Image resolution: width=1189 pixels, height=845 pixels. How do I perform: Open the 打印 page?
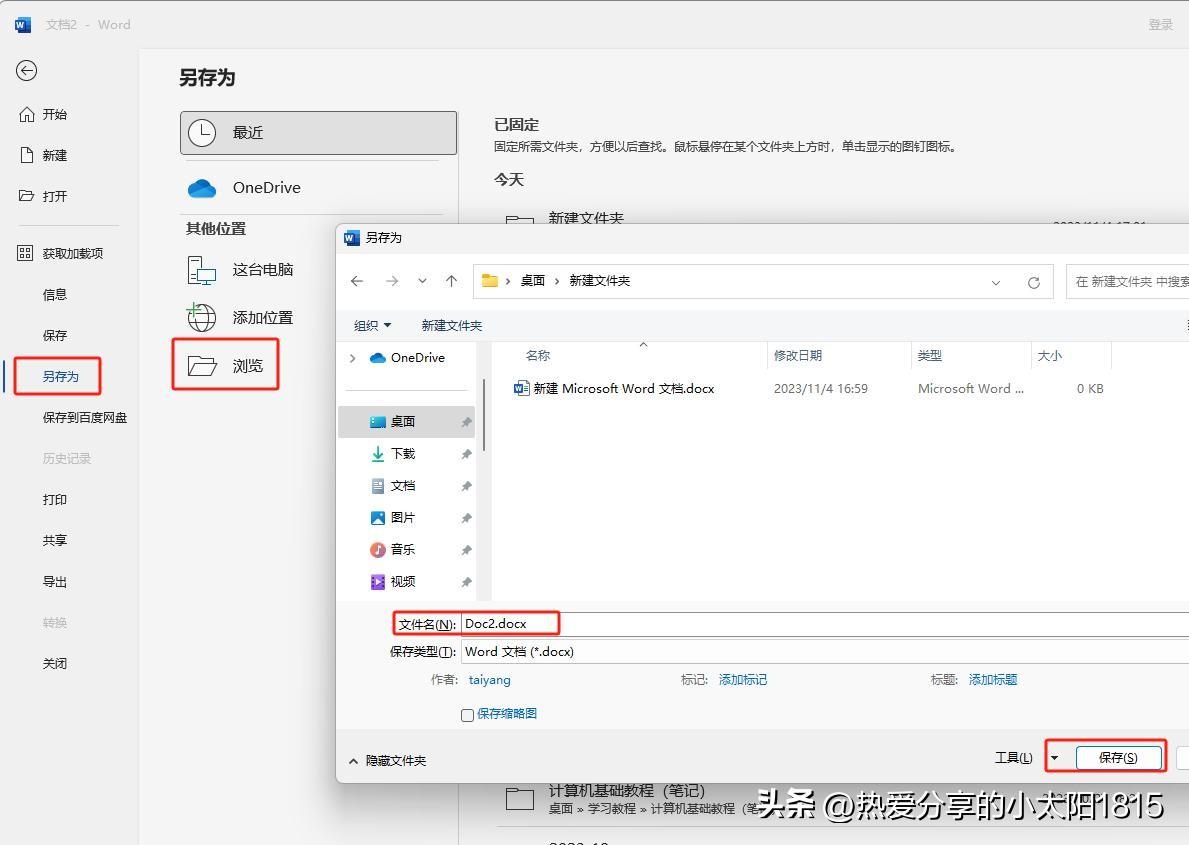click(55, 499)
